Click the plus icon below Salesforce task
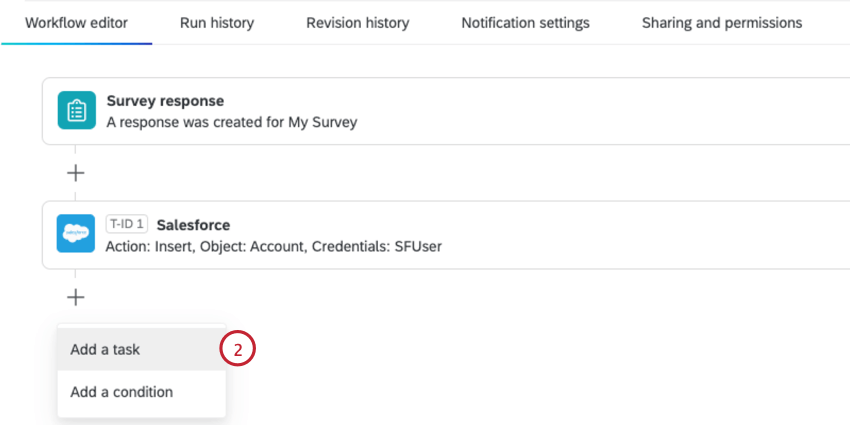Screen dimensions: 850x425 tap(76, 297)
